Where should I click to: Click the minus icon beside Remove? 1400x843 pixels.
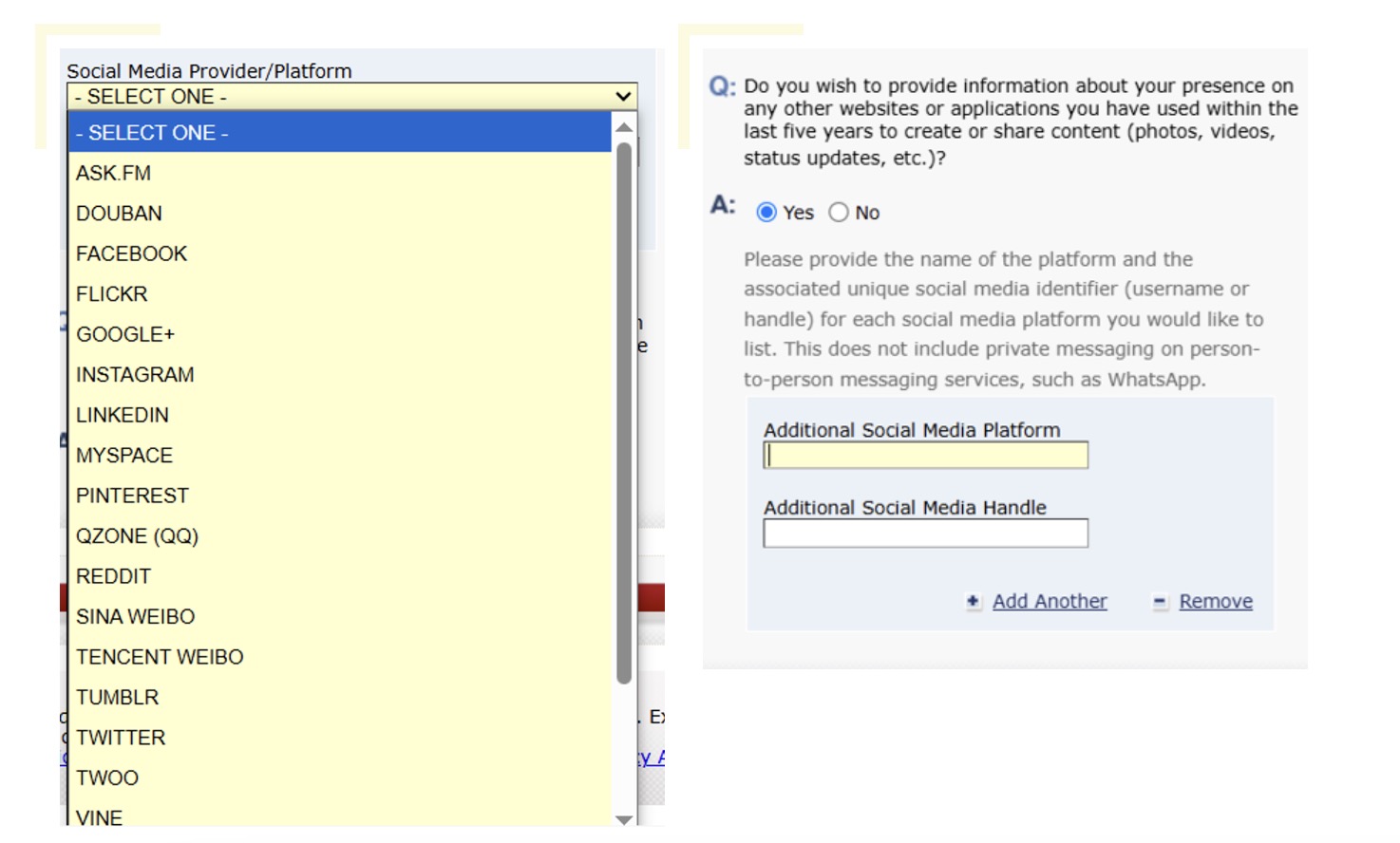point(1160,602)
